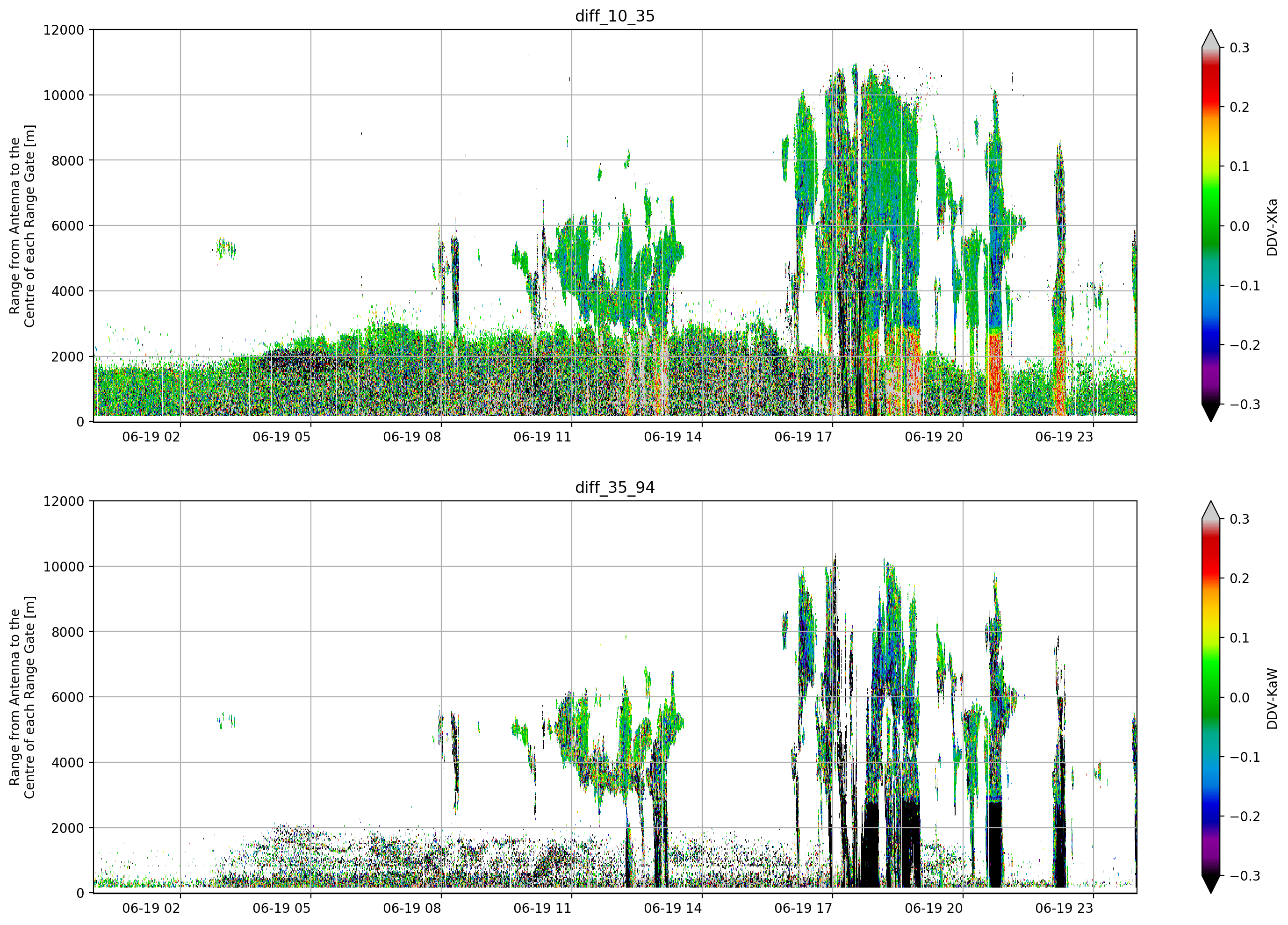Click the y-axis range label of diff_10_35 plot
This screenshot has width=1288, height=925.
(x=22, y=226)
